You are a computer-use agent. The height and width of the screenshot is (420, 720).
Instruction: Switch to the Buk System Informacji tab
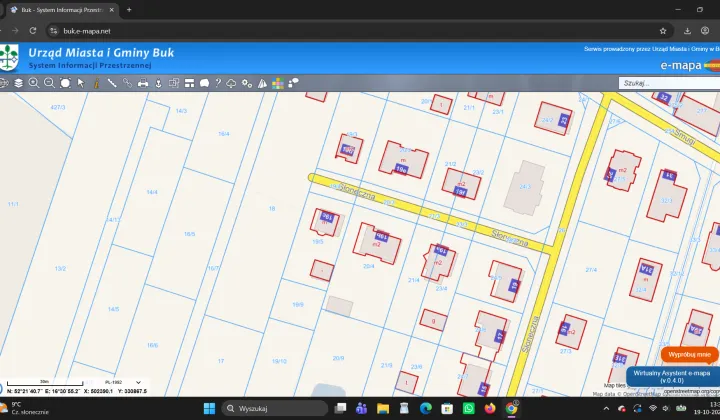62,10
